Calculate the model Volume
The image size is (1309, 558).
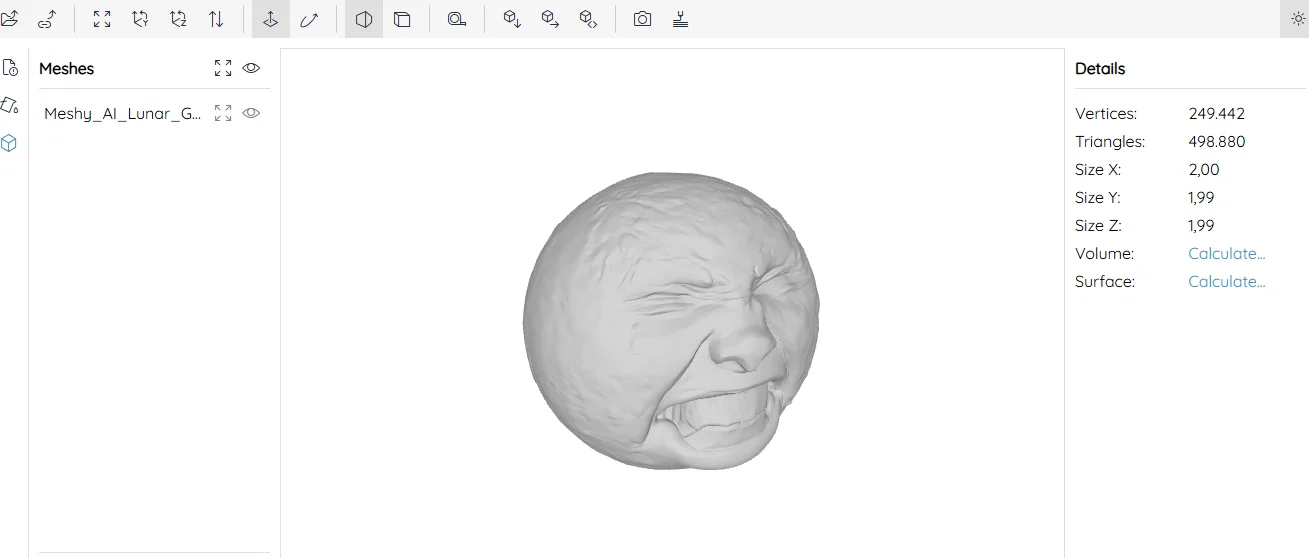(1226, 254)
